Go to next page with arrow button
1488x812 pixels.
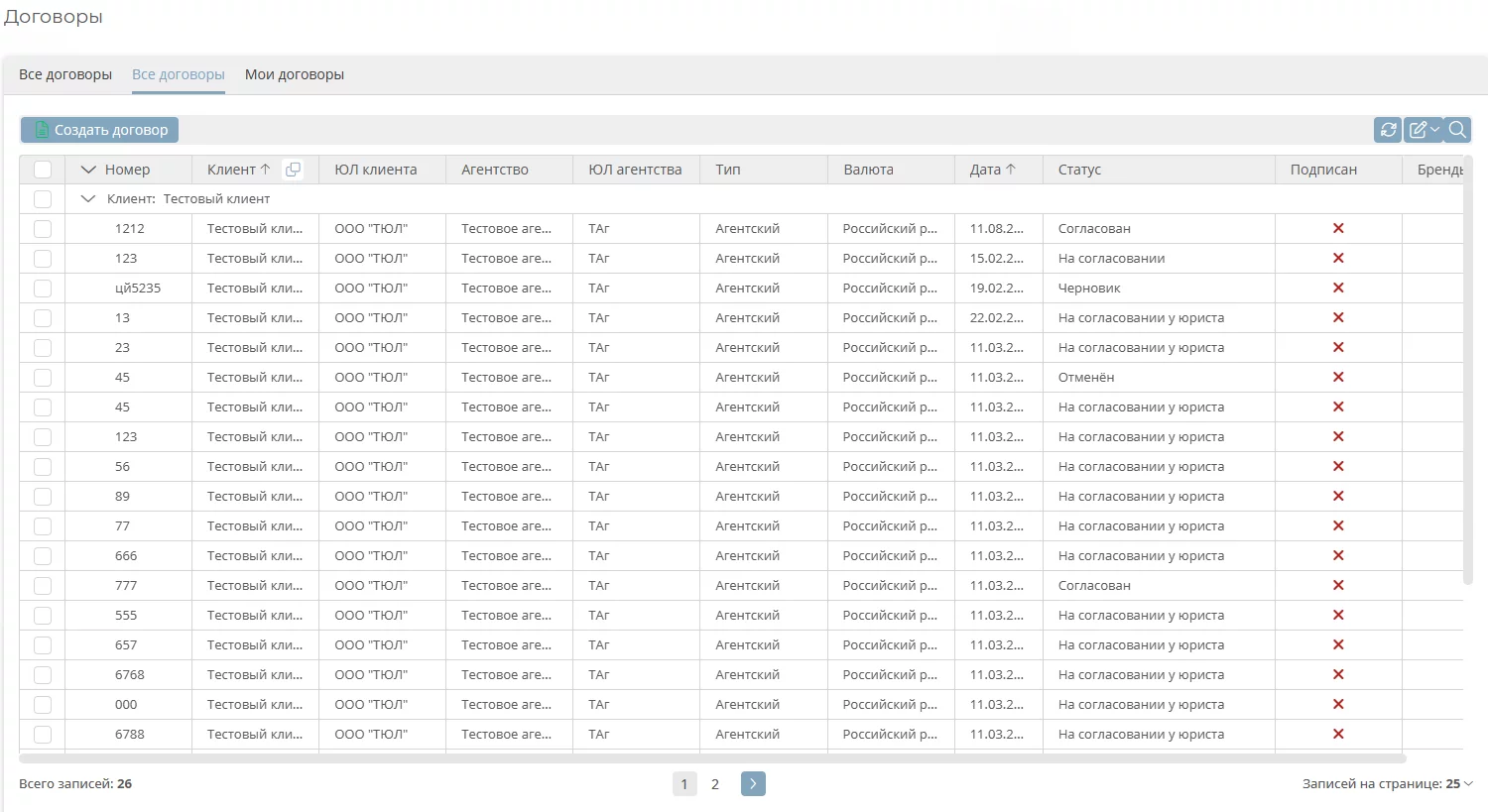[x=753, y=784]
